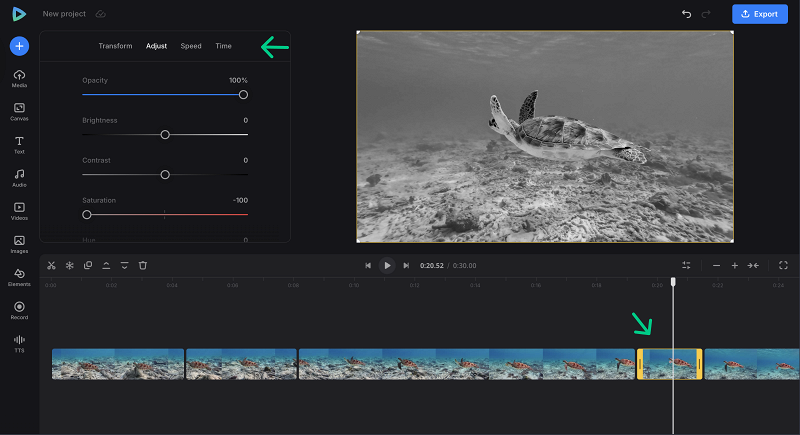Play the video preview
Image resolution: width=800 pixels, height=435 pixels.
click(x=387, y=265)
